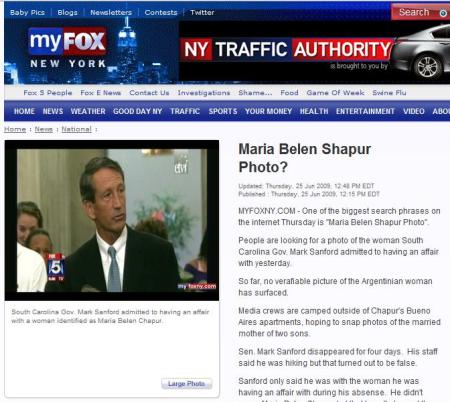The height and width of the screenshot is (402, 450).
Task: Click the Mark Sanford video thumbnail
Action: [112, 220]
